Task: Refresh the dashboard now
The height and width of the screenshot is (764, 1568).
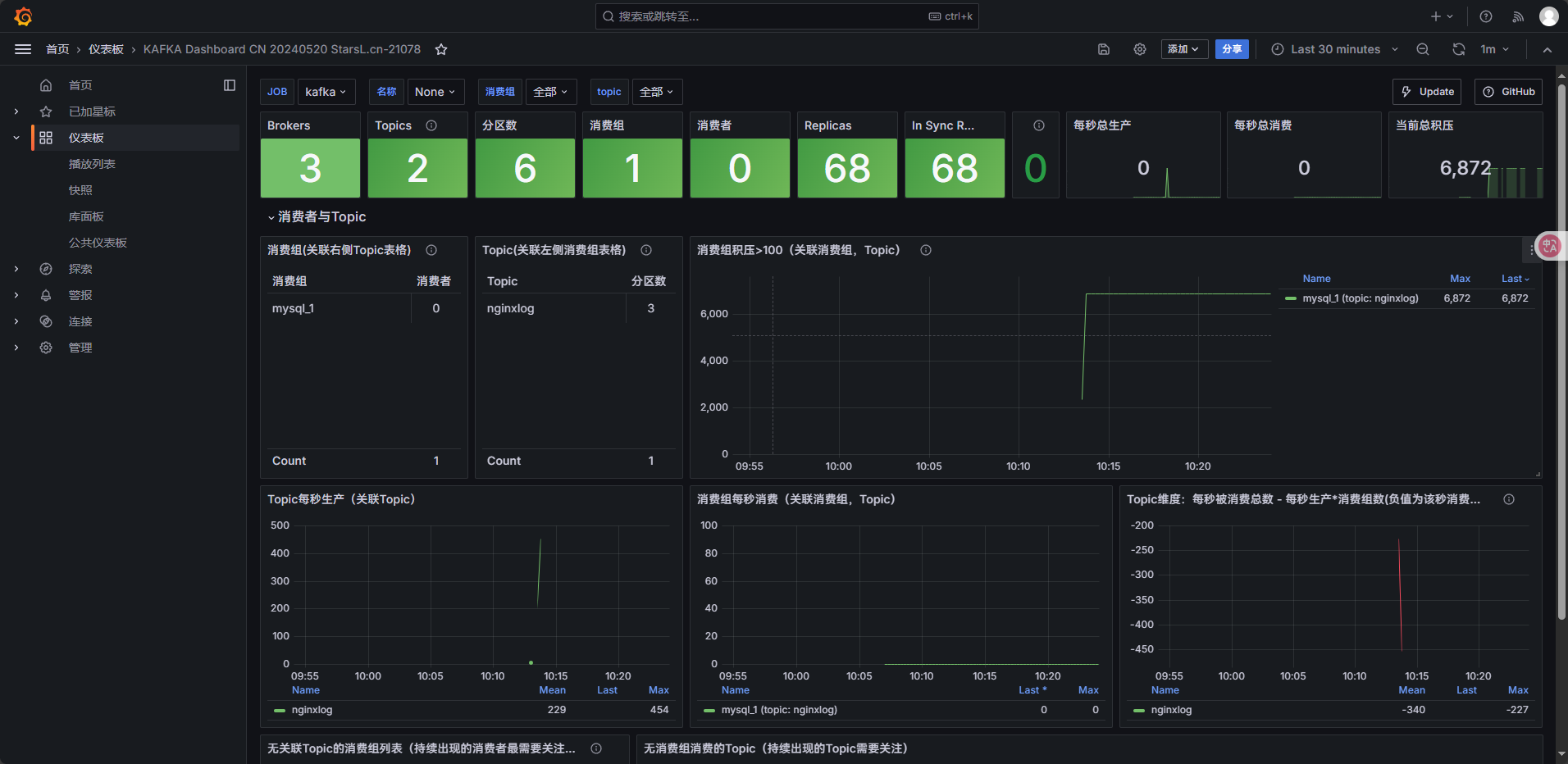Action: click(1459, 49)
